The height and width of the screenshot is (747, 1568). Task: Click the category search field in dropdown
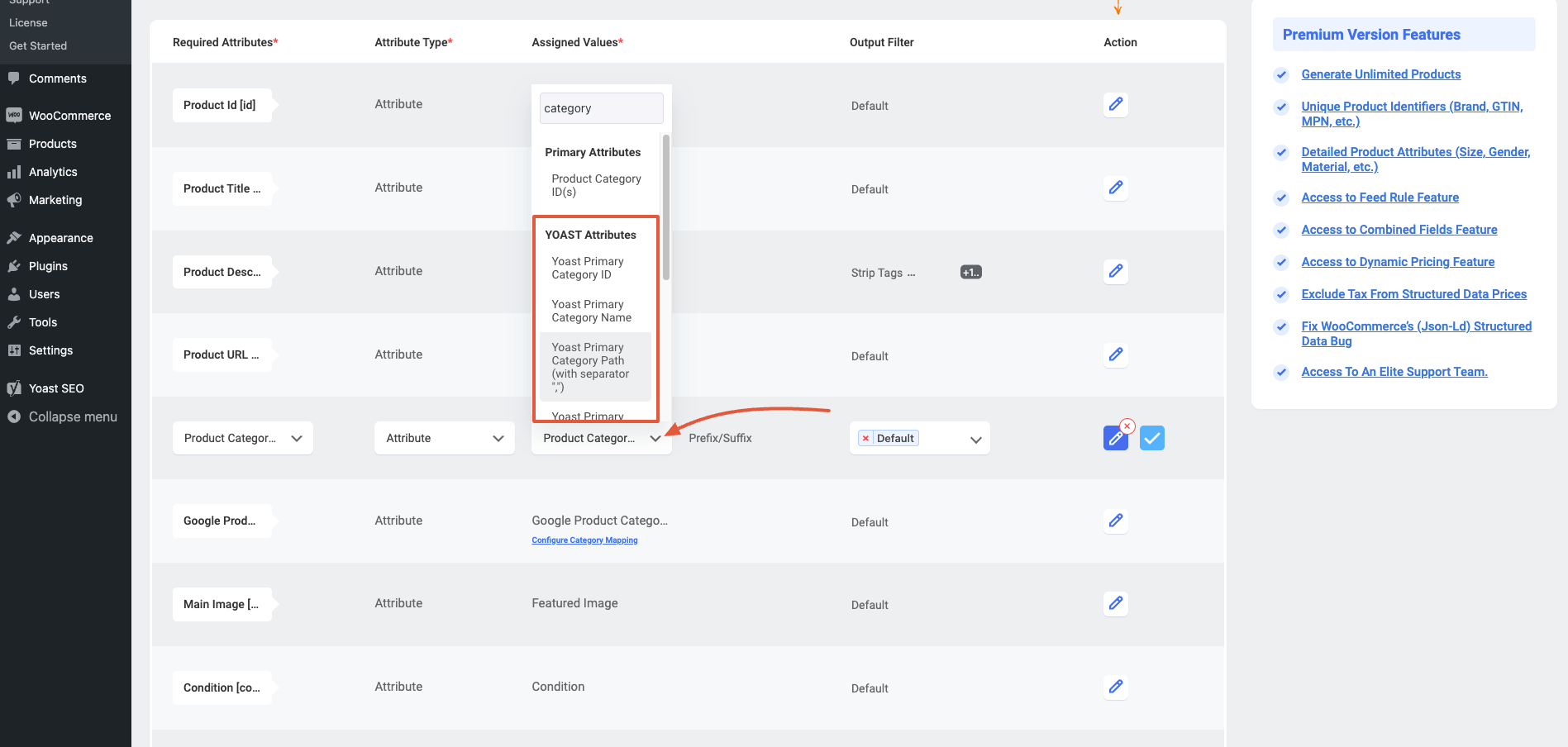[x=601, y=108]
